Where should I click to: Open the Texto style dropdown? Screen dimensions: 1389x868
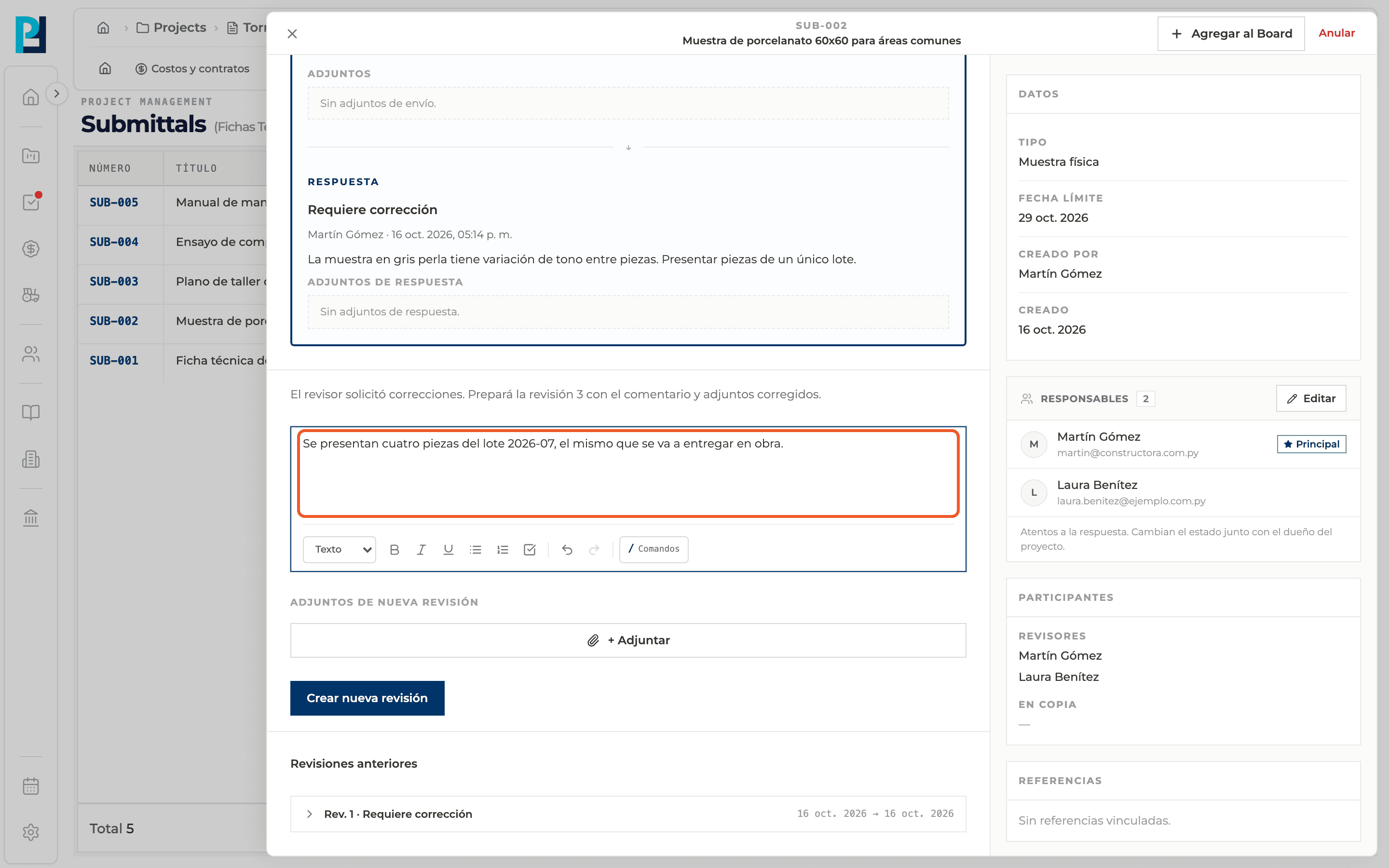[339, 549]
